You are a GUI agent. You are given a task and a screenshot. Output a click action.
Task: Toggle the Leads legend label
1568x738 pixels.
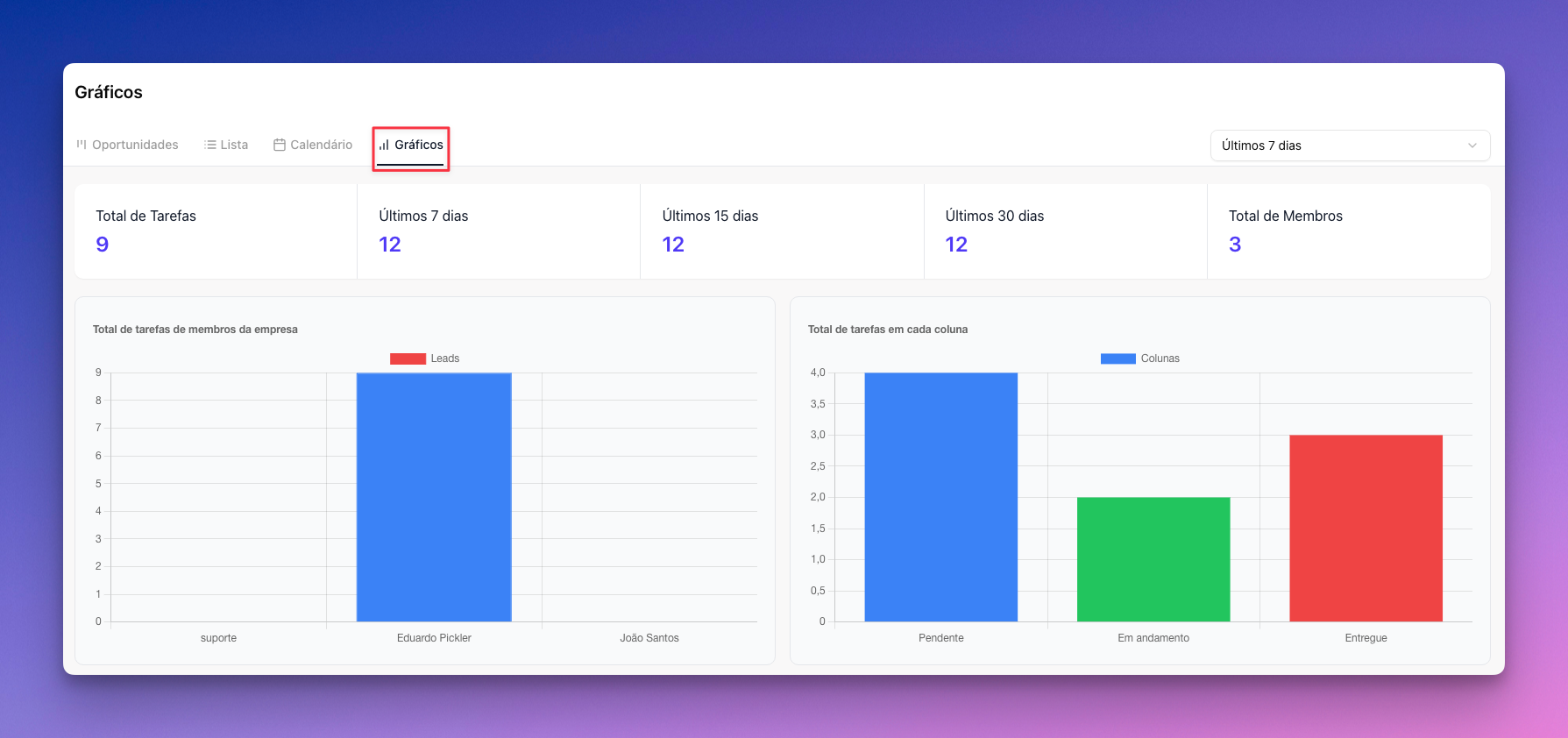[x=444, y=358]
